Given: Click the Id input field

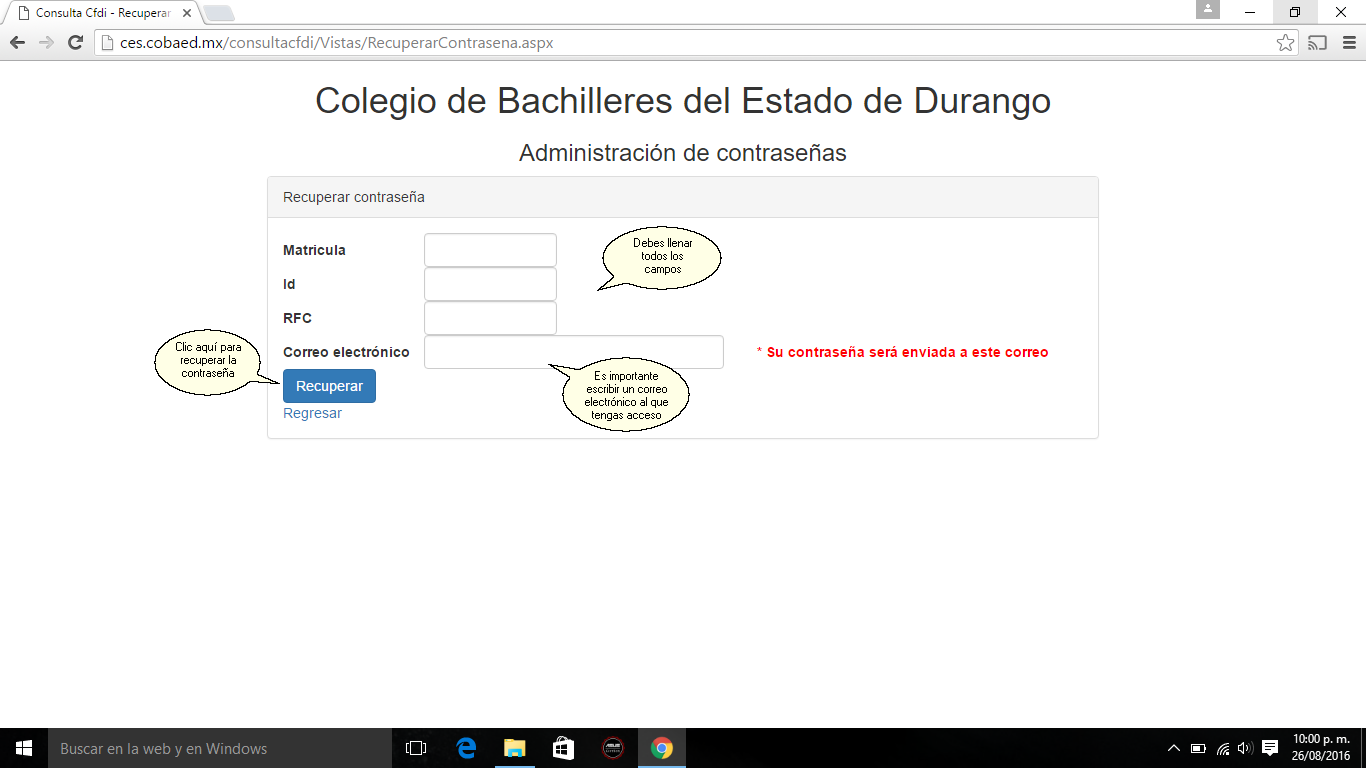Looking at the screenshot, I should [490, 284].
